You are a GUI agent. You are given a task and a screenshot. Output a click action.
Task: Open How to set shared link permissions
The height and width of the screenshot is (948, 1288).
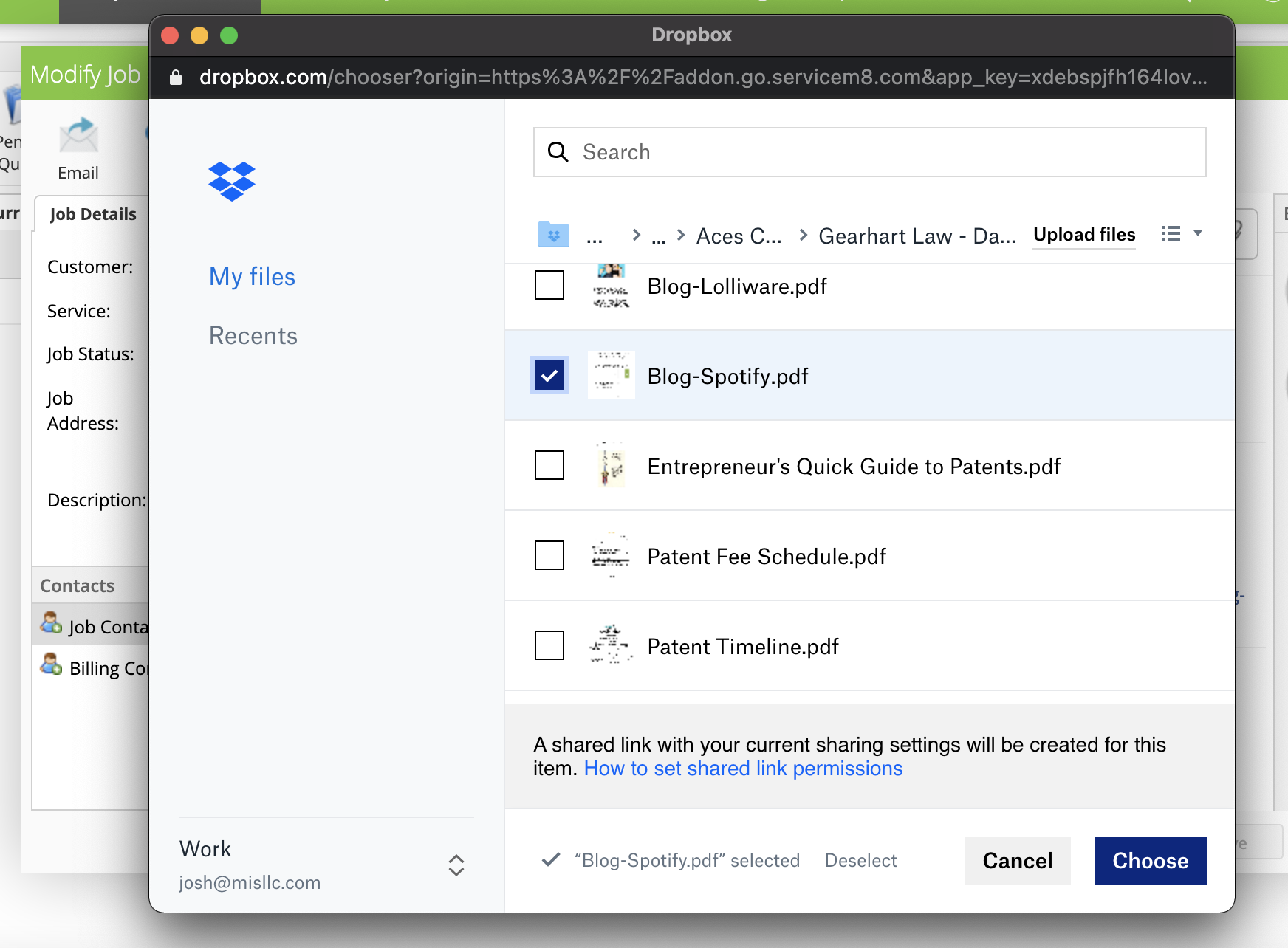click(x=743, y=769)
